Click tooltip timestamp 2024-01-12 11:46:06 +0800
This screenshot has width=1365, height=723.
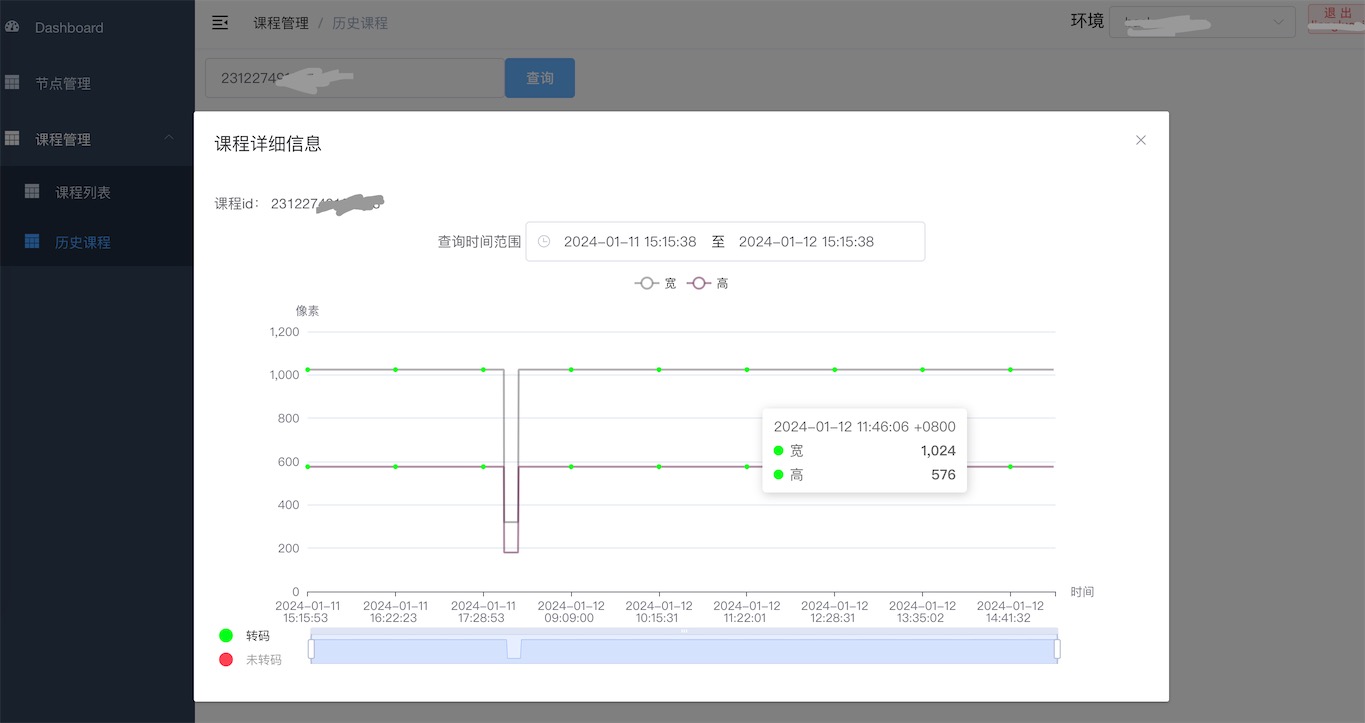[x=864, y=427]
